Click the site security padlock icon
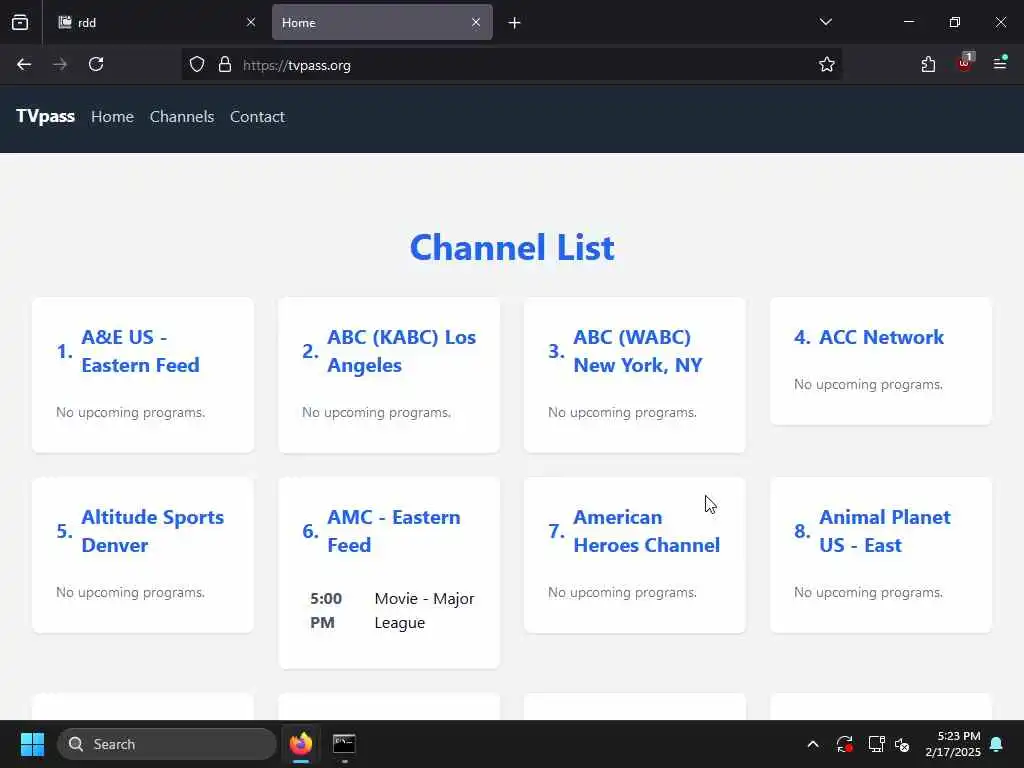 225,65
